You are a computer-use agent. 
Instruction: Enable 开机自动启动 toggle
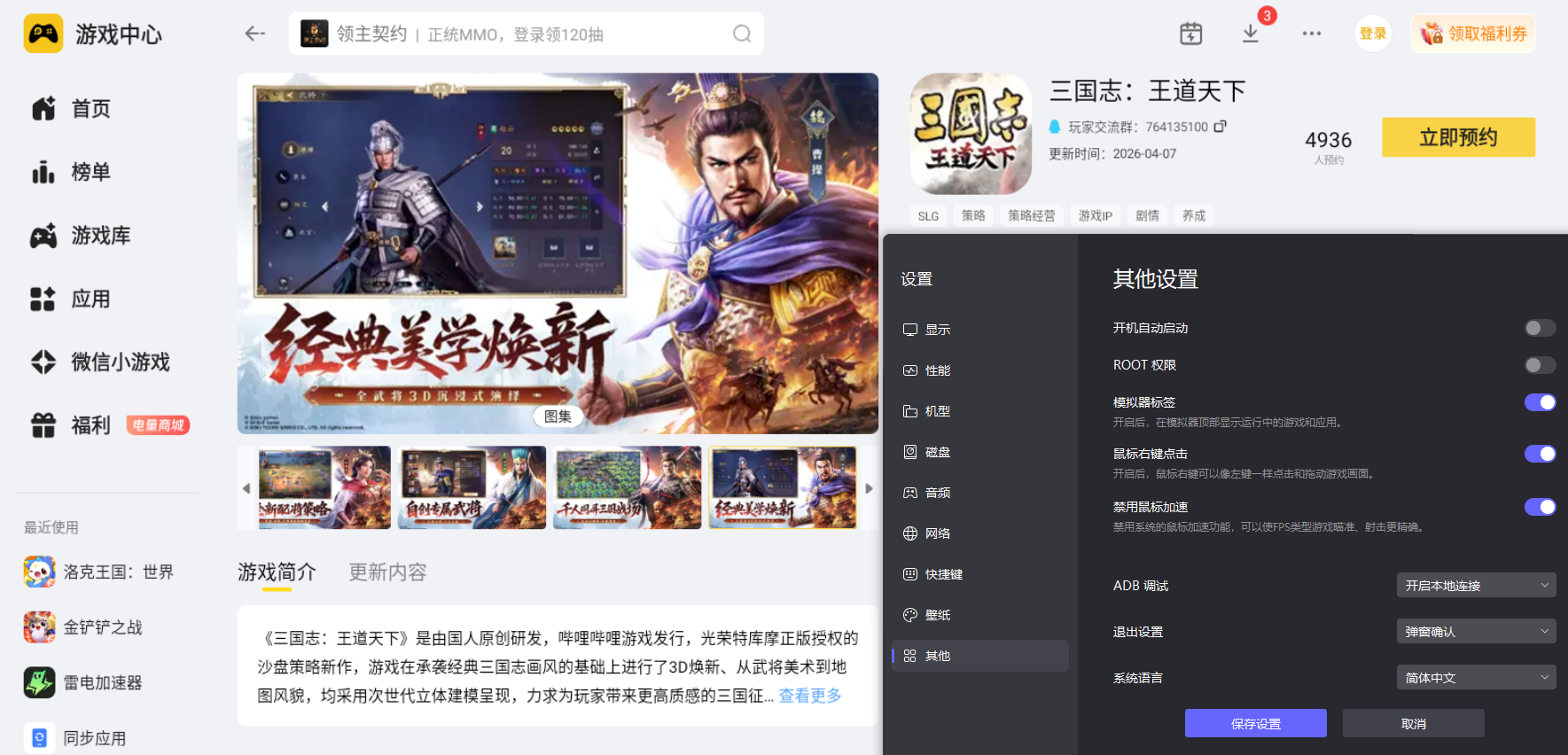click(1540, 328)
